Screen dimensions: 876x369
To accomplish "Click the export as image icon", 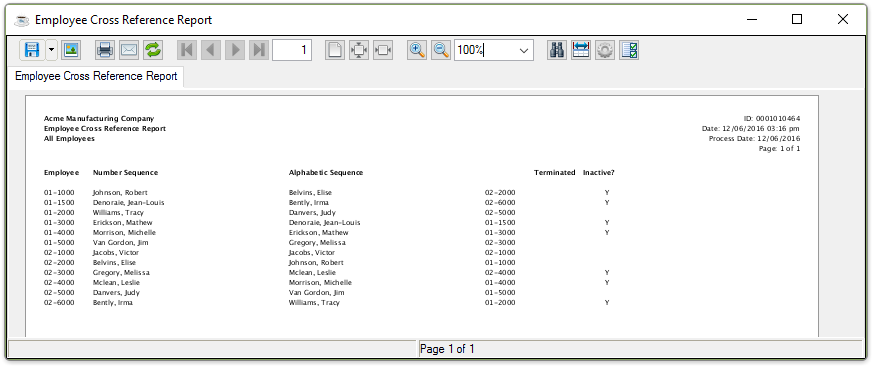I will [71, 50].
